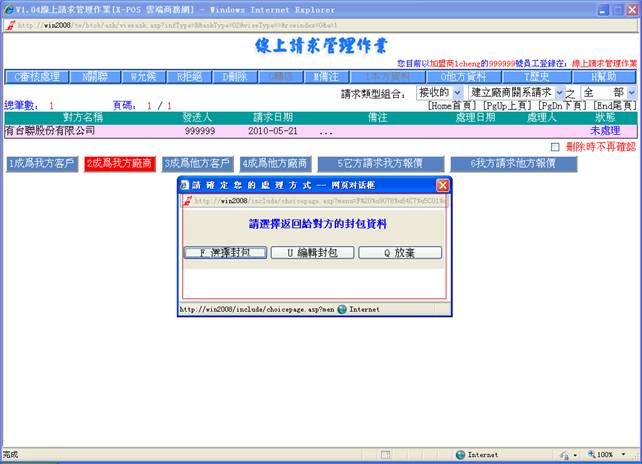
Task: Click the Internet zone globe in browser status bar
Action: coord(460,455)
